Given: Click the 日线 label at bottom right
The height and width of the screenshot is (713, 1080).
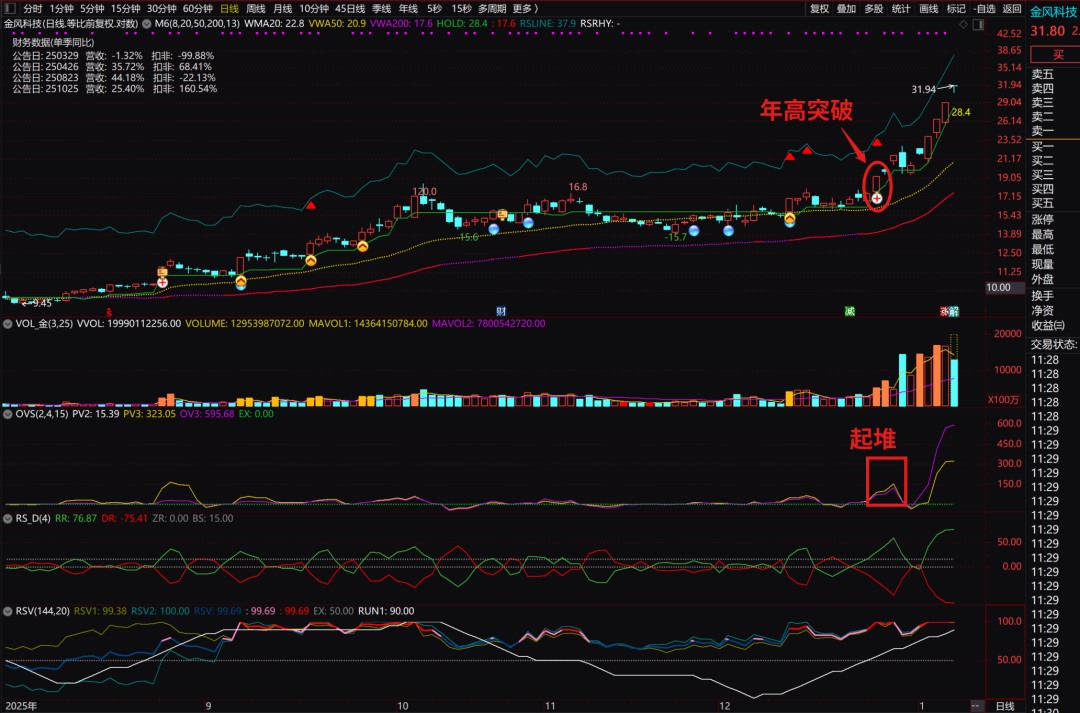Looking at the screenshot, I should click(x=1005, y=706).
